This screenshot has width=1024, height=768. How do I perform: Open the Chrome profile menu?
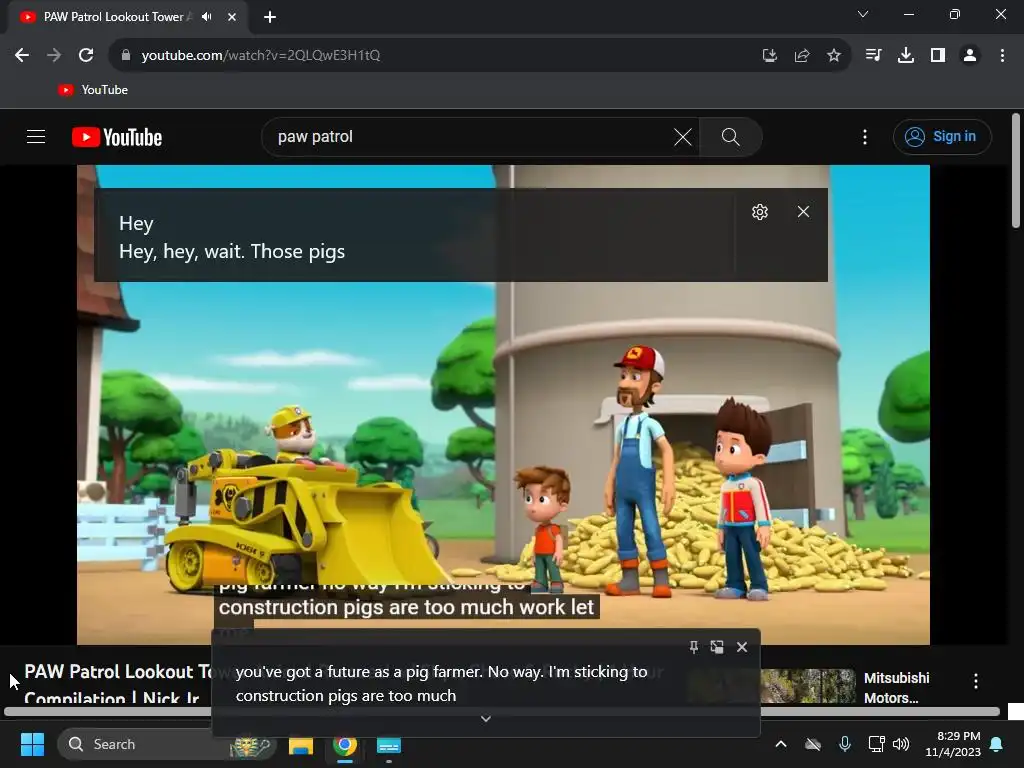click(970, 56)
